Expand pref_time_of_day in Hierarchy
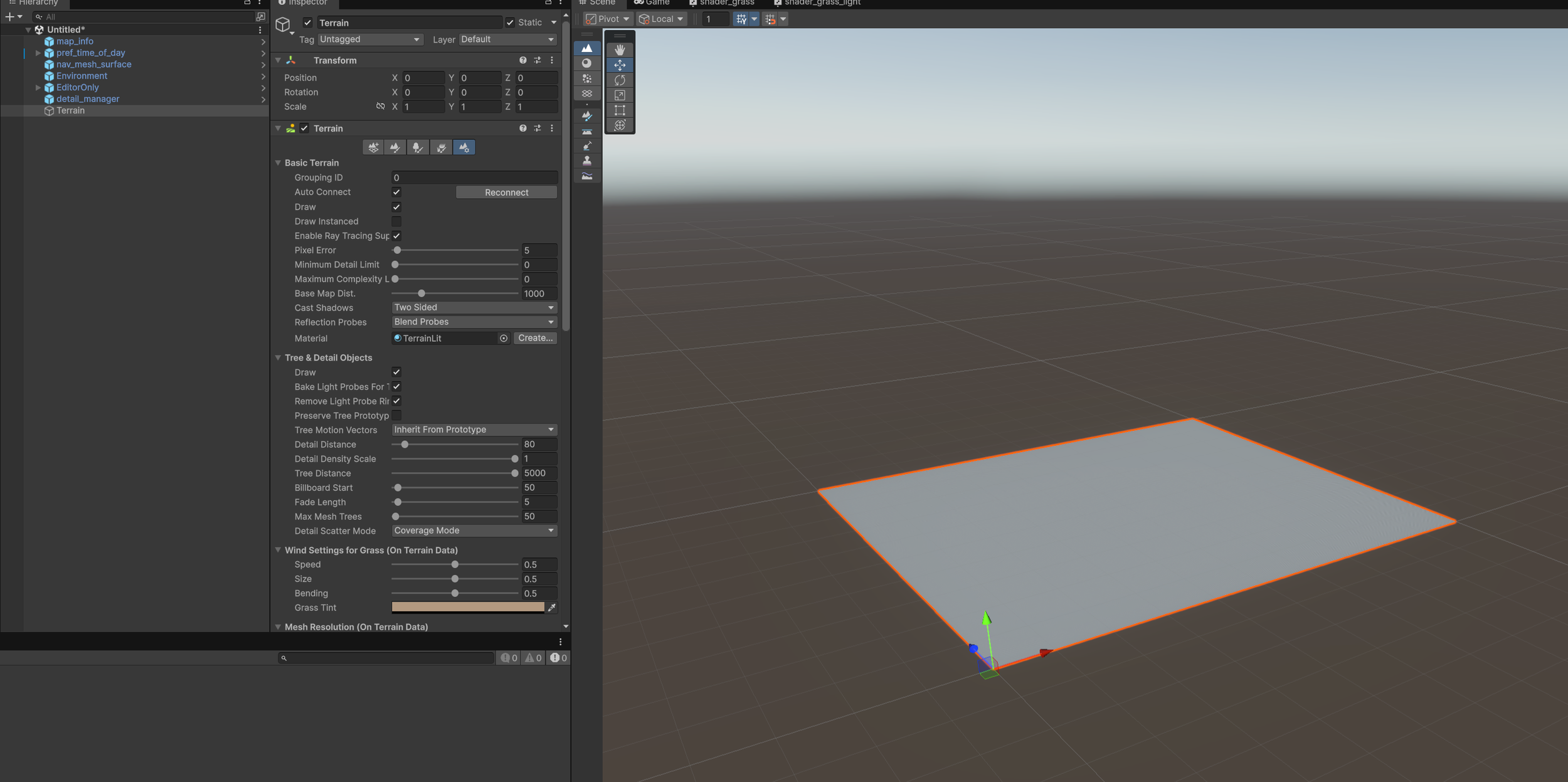 coord(38,53)
